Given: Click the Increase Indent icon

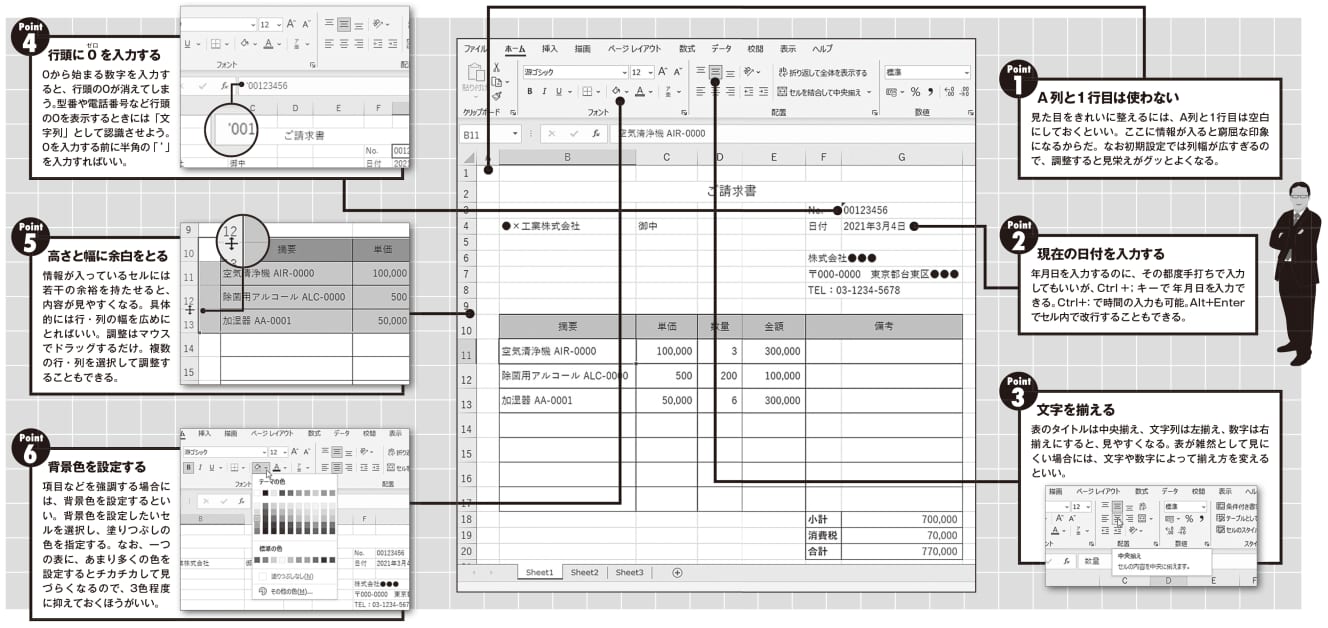Looking at the screenshot, I should [763, 92].
